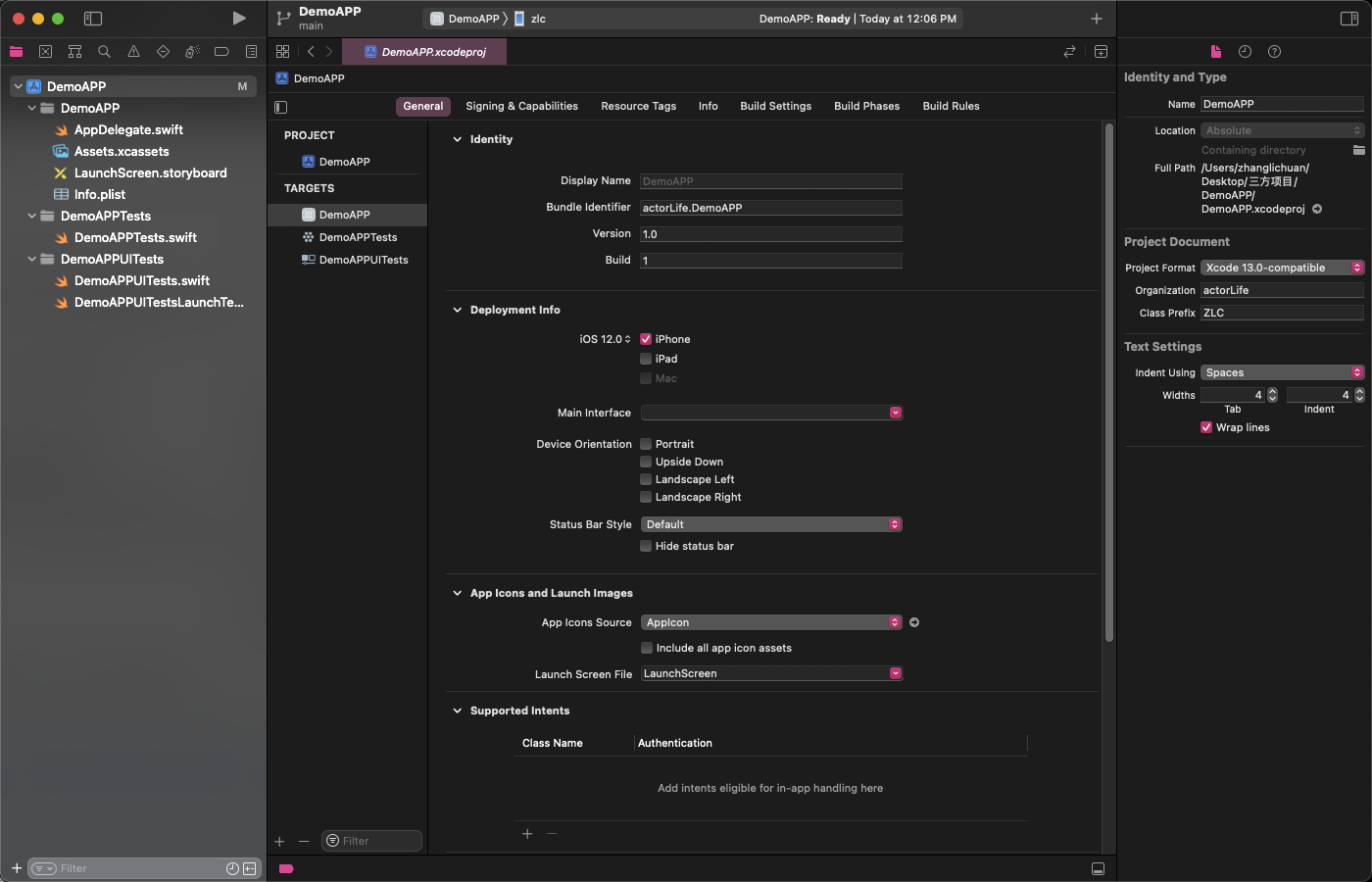Add editor on right split icon
The height and width of the screenshot is (882, 1372).
click(1101, 52)
